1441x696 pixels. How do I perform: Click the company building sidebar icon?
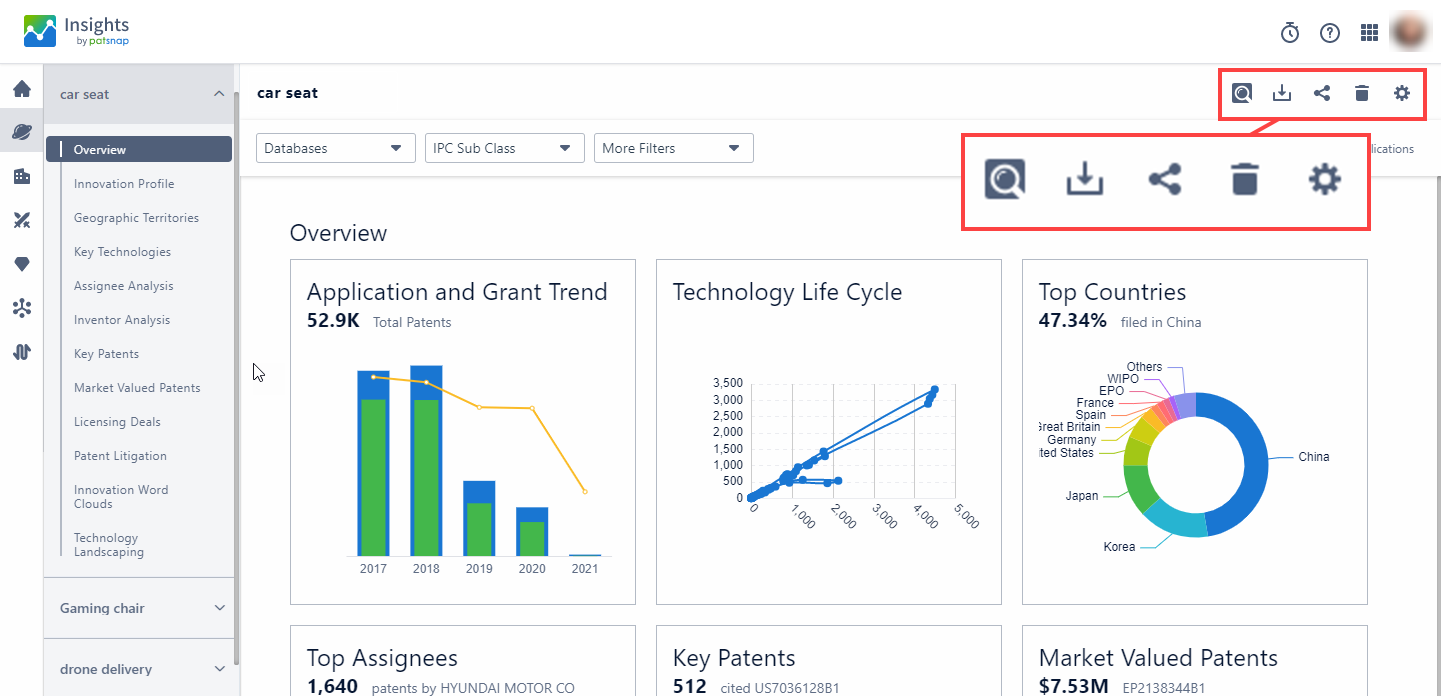coord(21,176)
